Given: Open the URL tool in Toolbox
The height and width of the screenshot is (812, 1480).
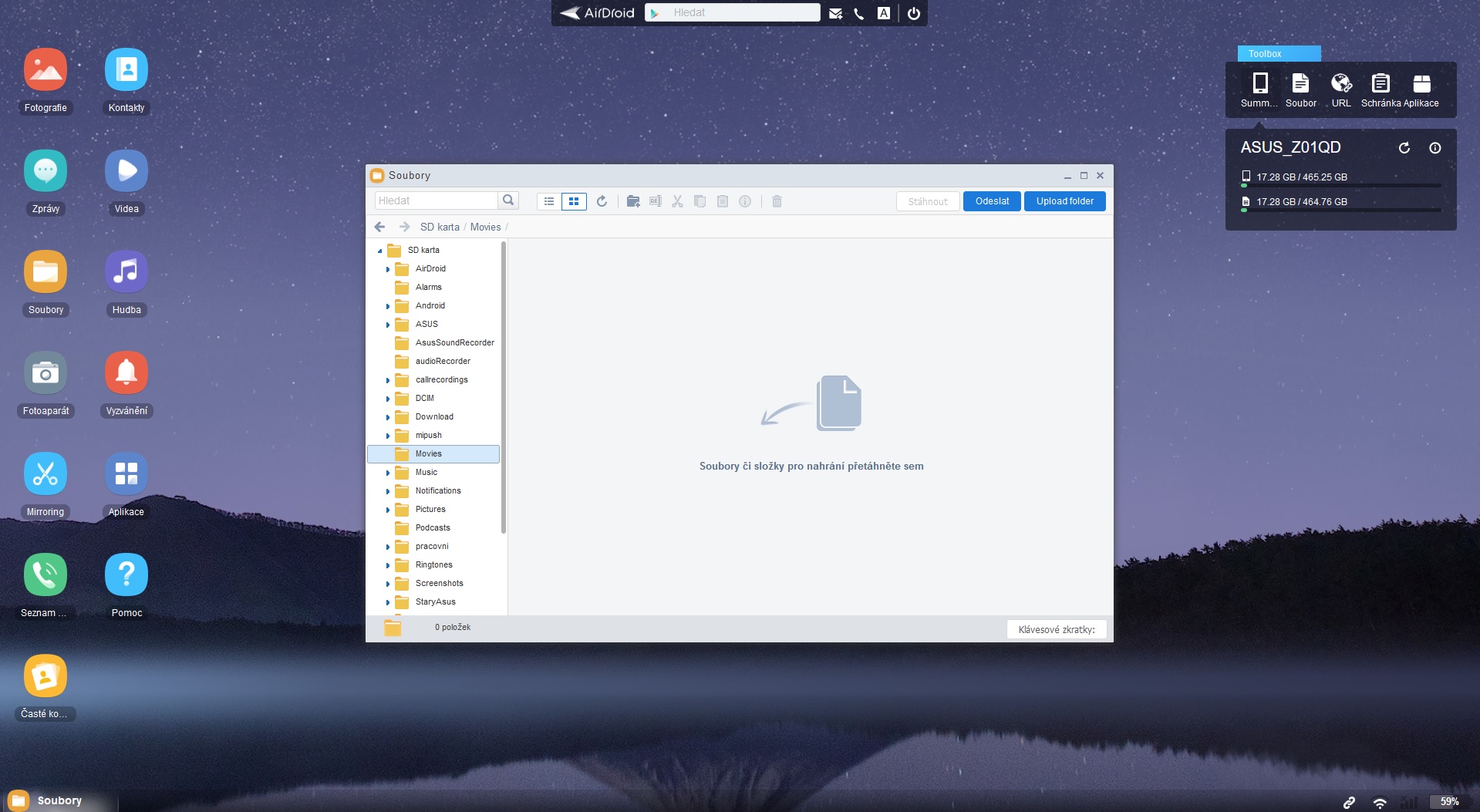Looking at the screenshot, I should click(x=1341, y=90).
